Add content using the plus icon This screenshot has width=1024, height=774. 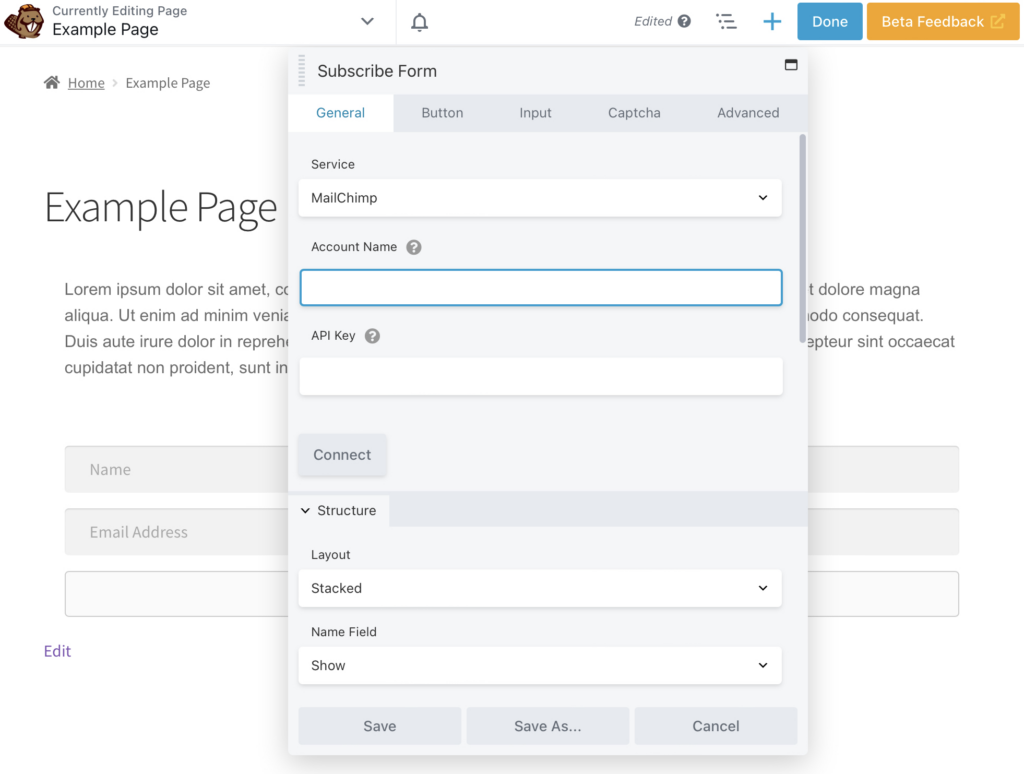pos(771,20)
